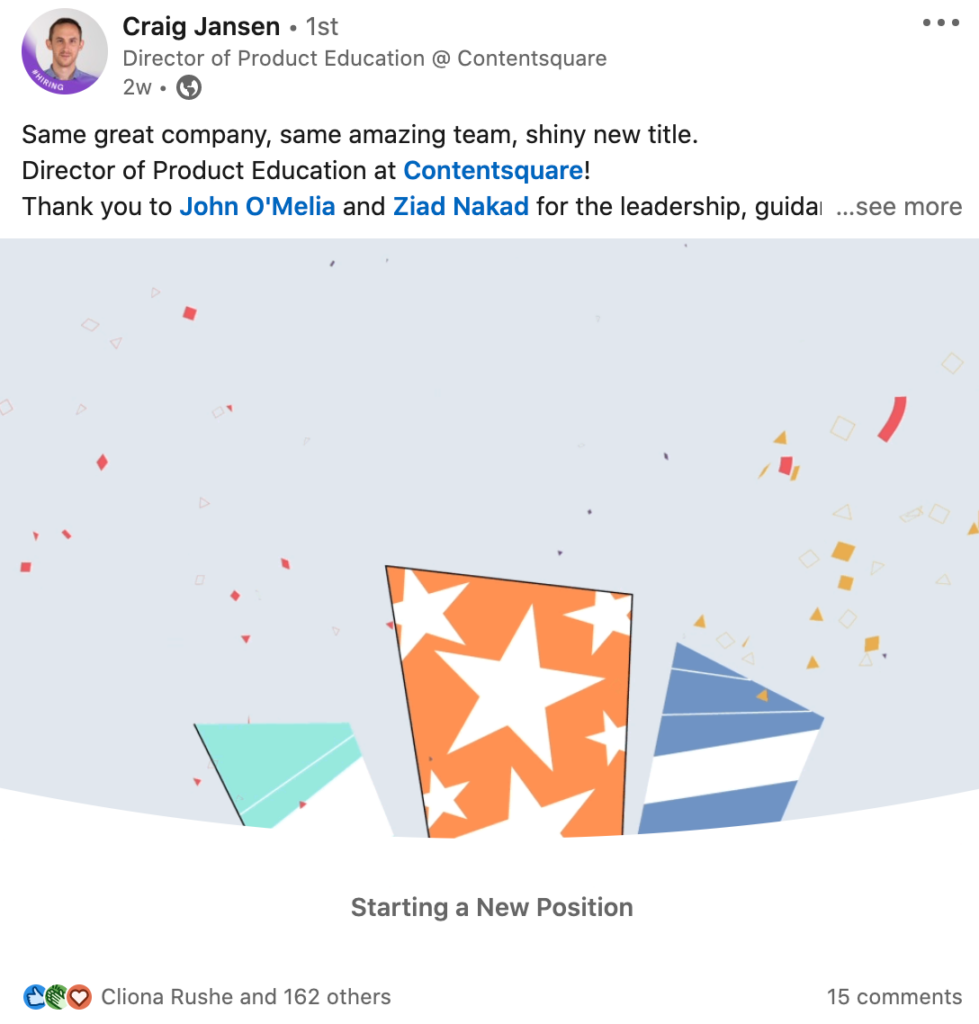Open the Contentsquare company link
This screenshot has width=979, height=1024.
point(493,170)
